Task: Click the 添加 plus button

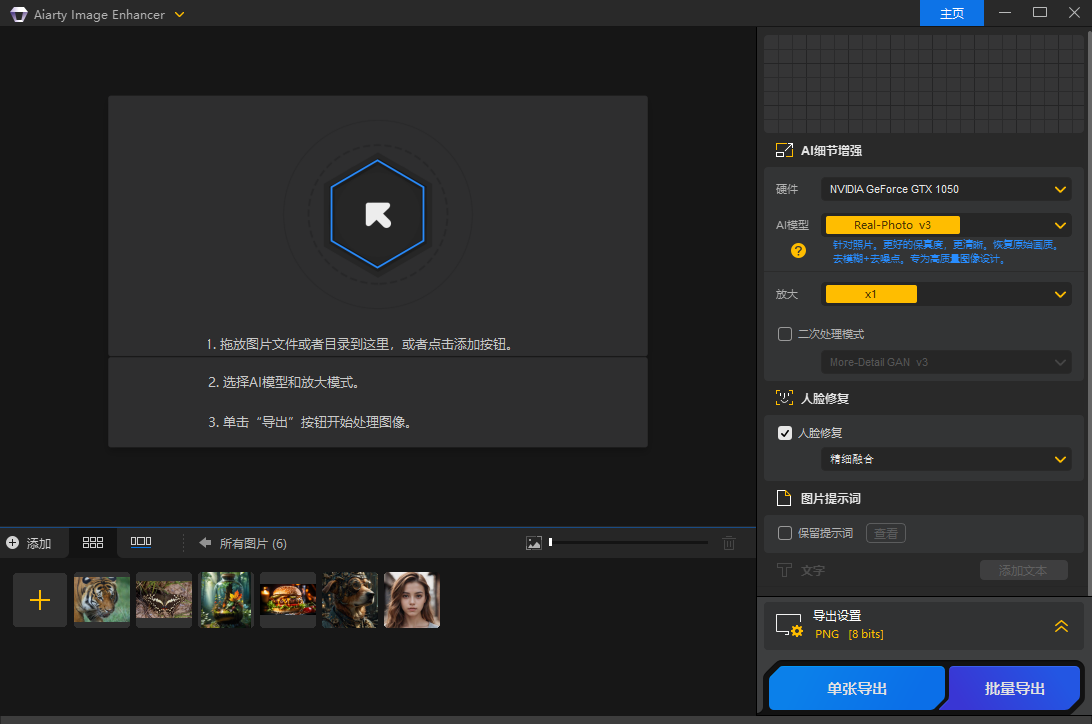Action: coord(29,543)
